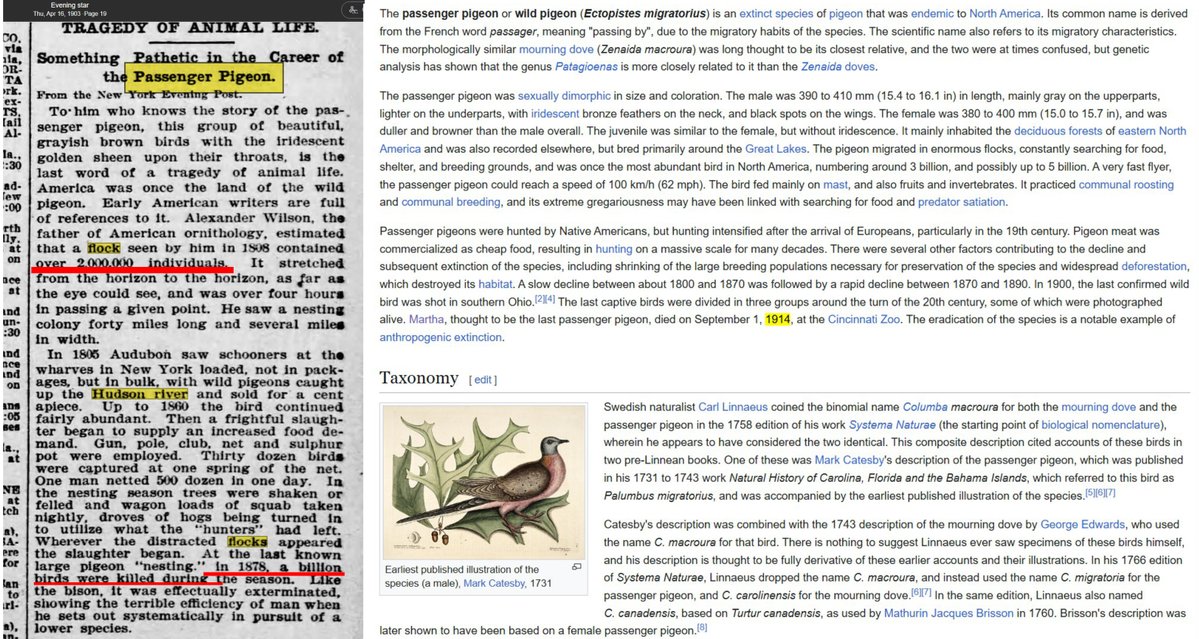Follow the 'endemic' link
The image size is (1199, 639).
[x=932, y=14]
